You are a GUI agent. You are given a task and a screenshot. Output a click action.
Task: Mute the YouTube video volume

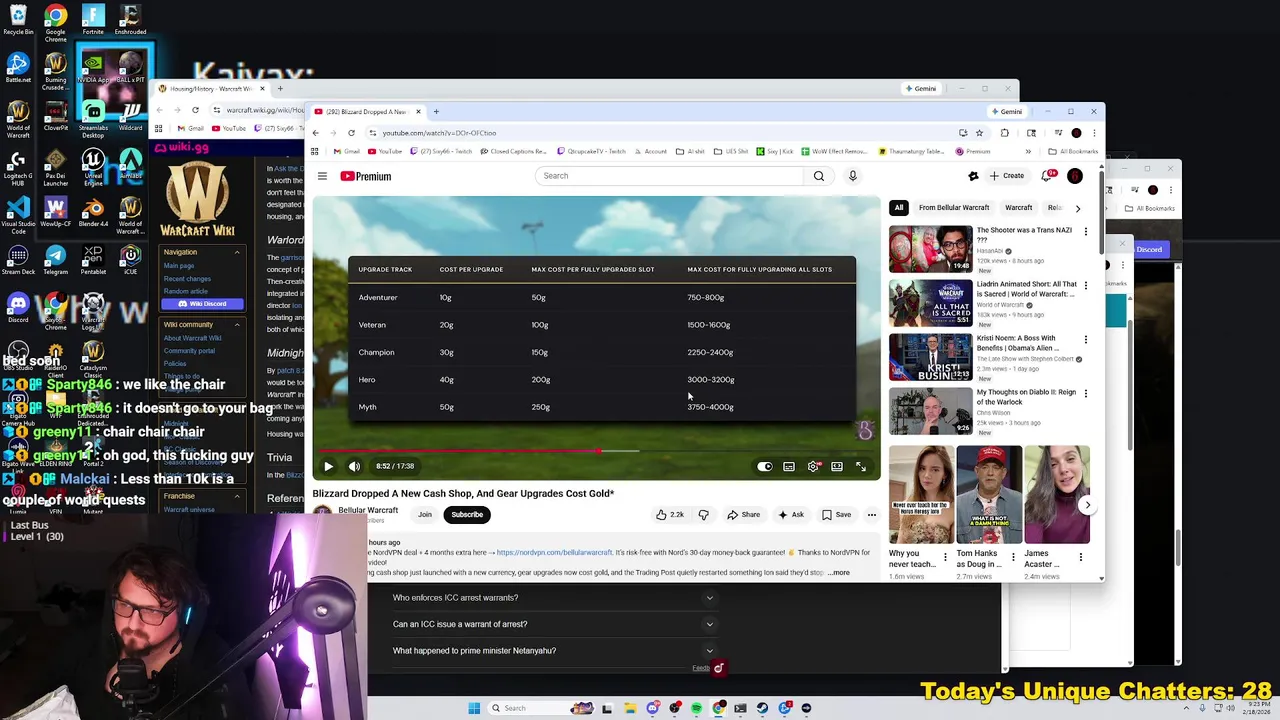click(x=354, y=466)
